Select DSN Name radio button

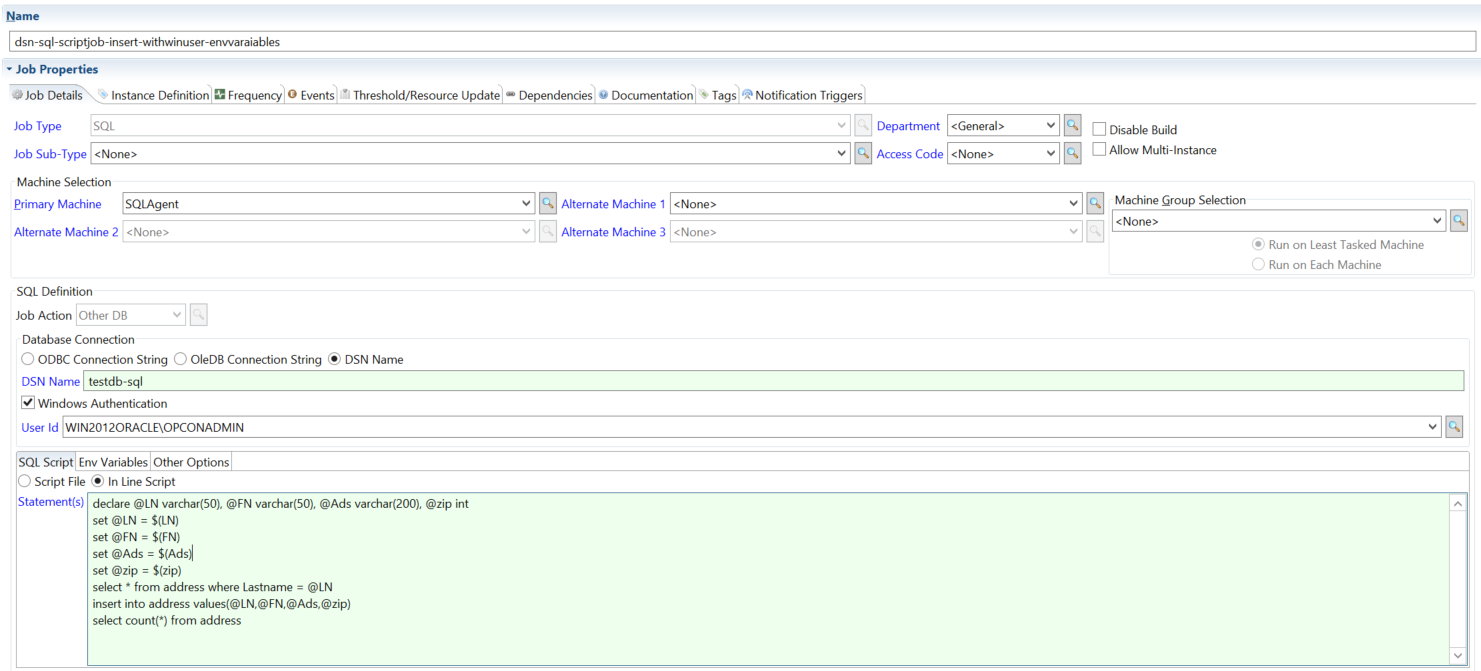[x=335, y=359]
